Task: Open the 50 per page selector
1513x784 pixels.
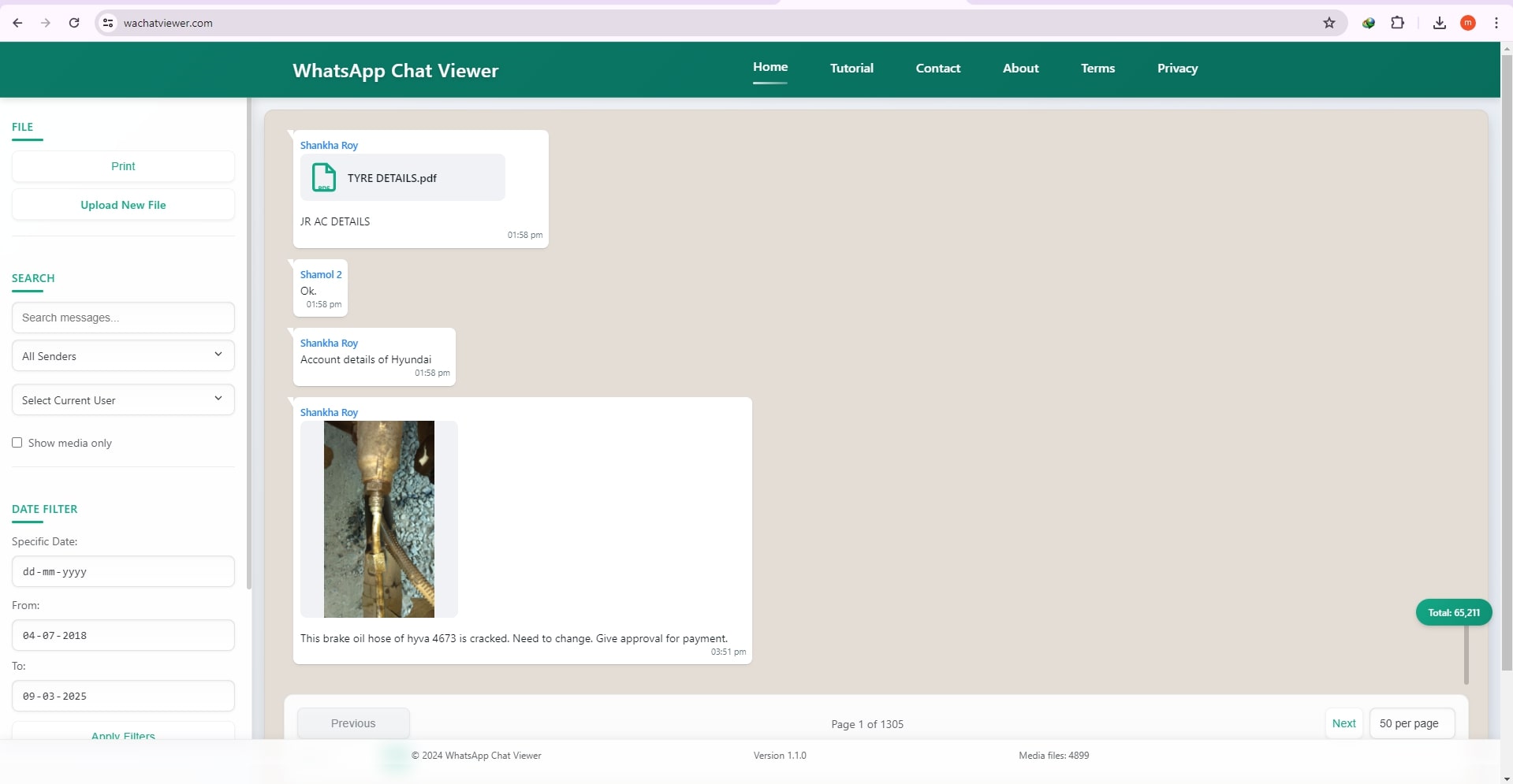Action: [x=1411, y=723]
